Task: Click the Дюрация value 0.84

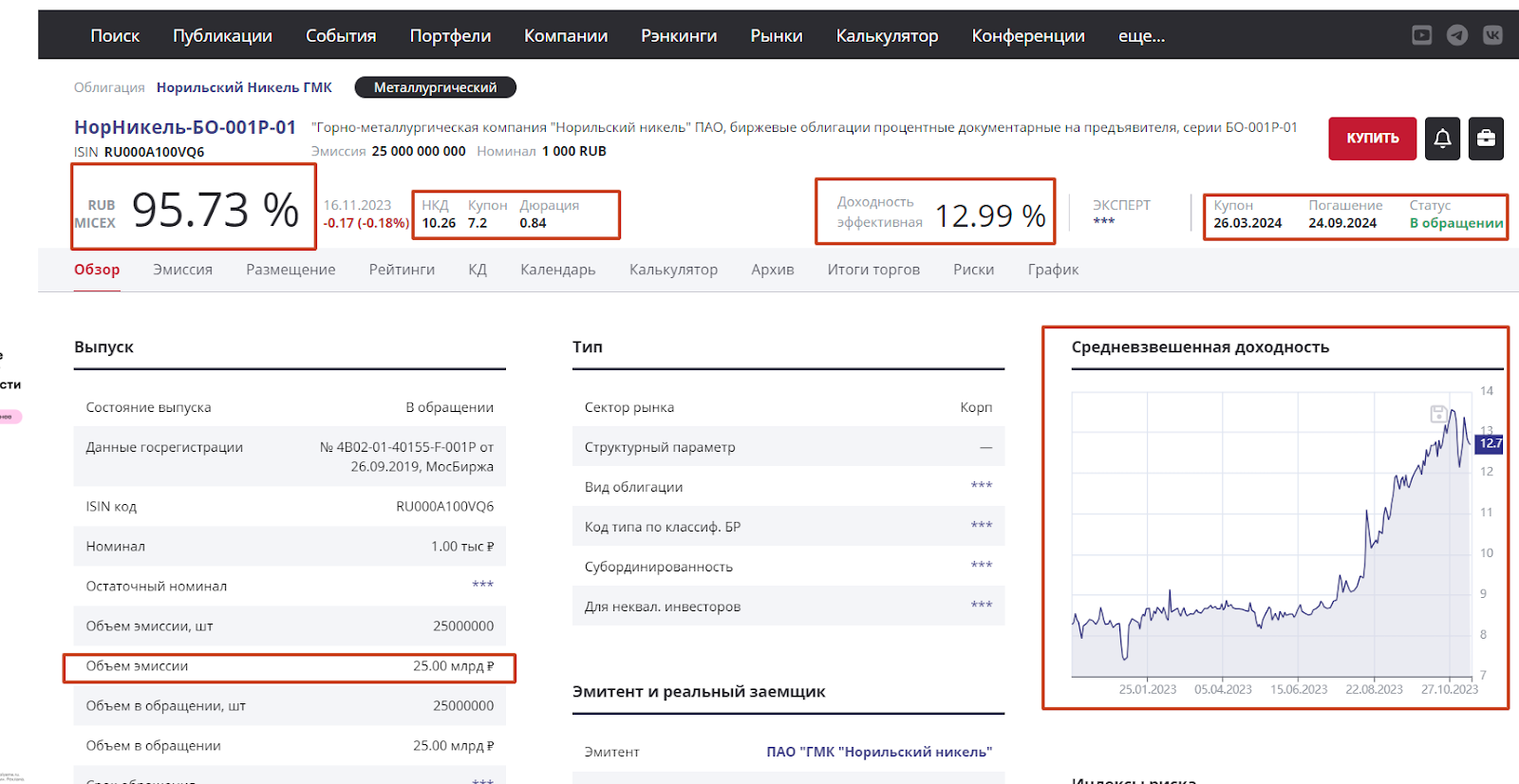Action: (533, 223)
